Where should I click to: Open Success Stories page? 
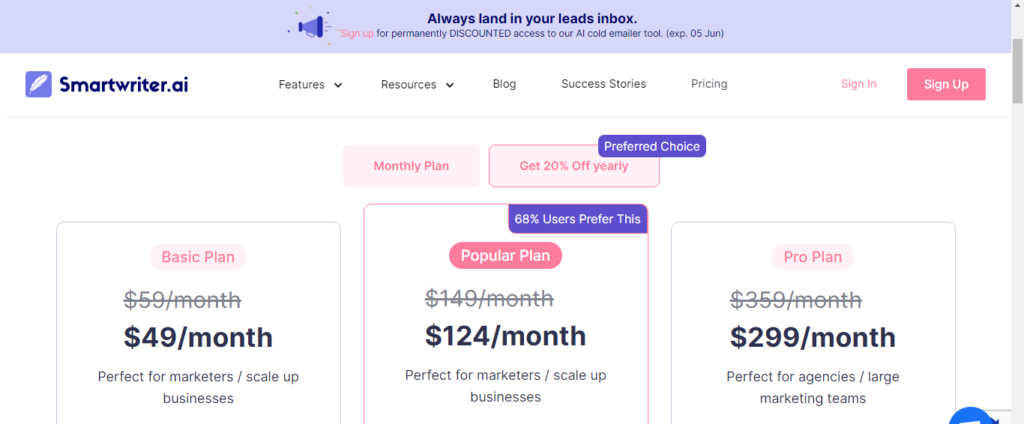coord(603,84)
